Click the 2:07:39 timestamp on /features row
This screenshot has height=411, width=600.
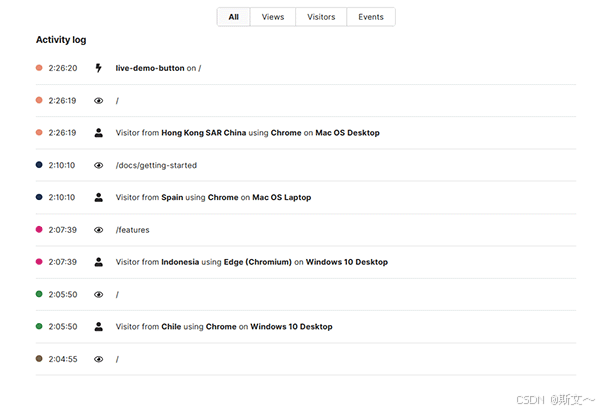[62, 230]
